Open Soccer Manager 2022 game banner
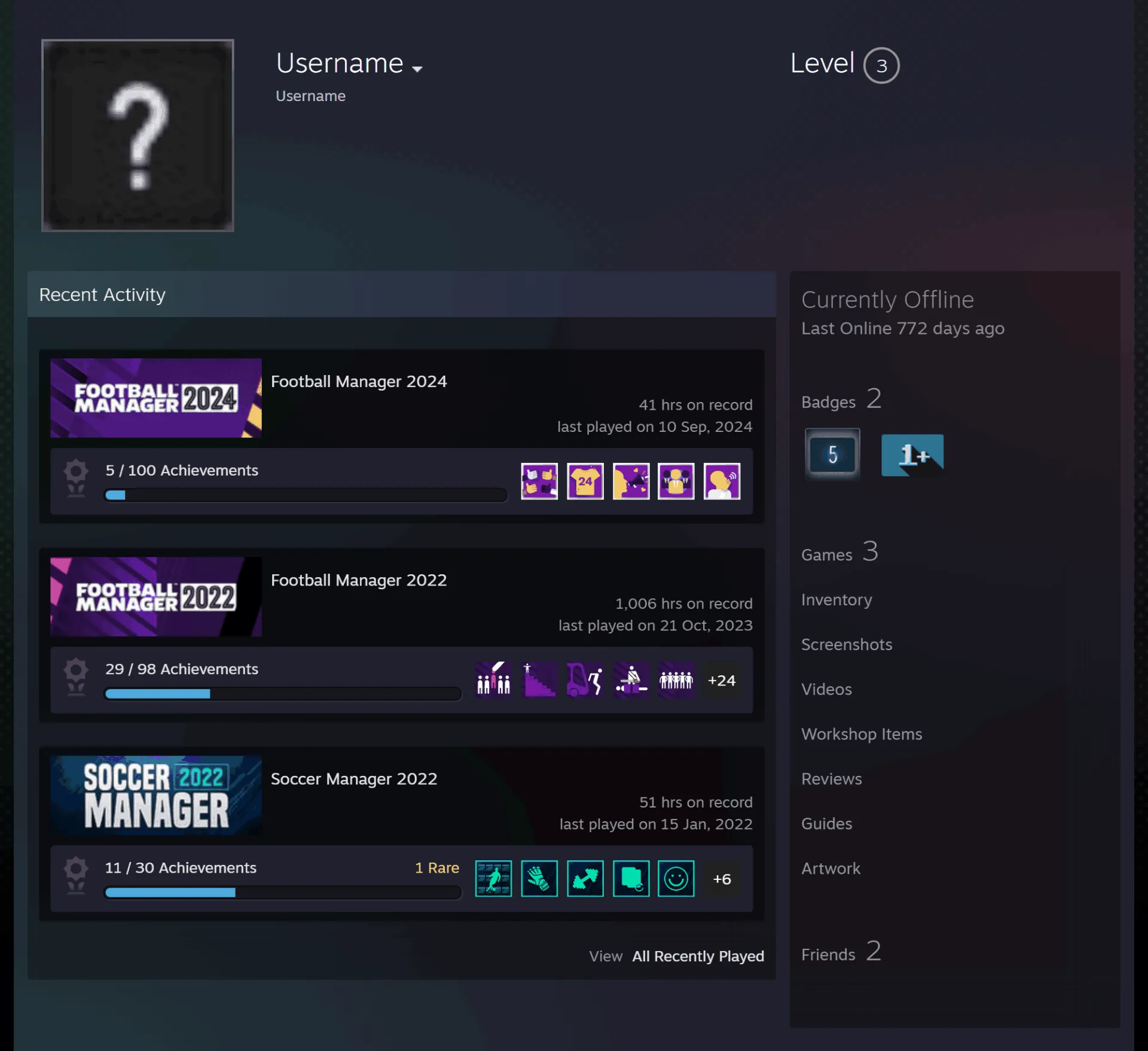The image size is (1148, 1051). [156, 795]
